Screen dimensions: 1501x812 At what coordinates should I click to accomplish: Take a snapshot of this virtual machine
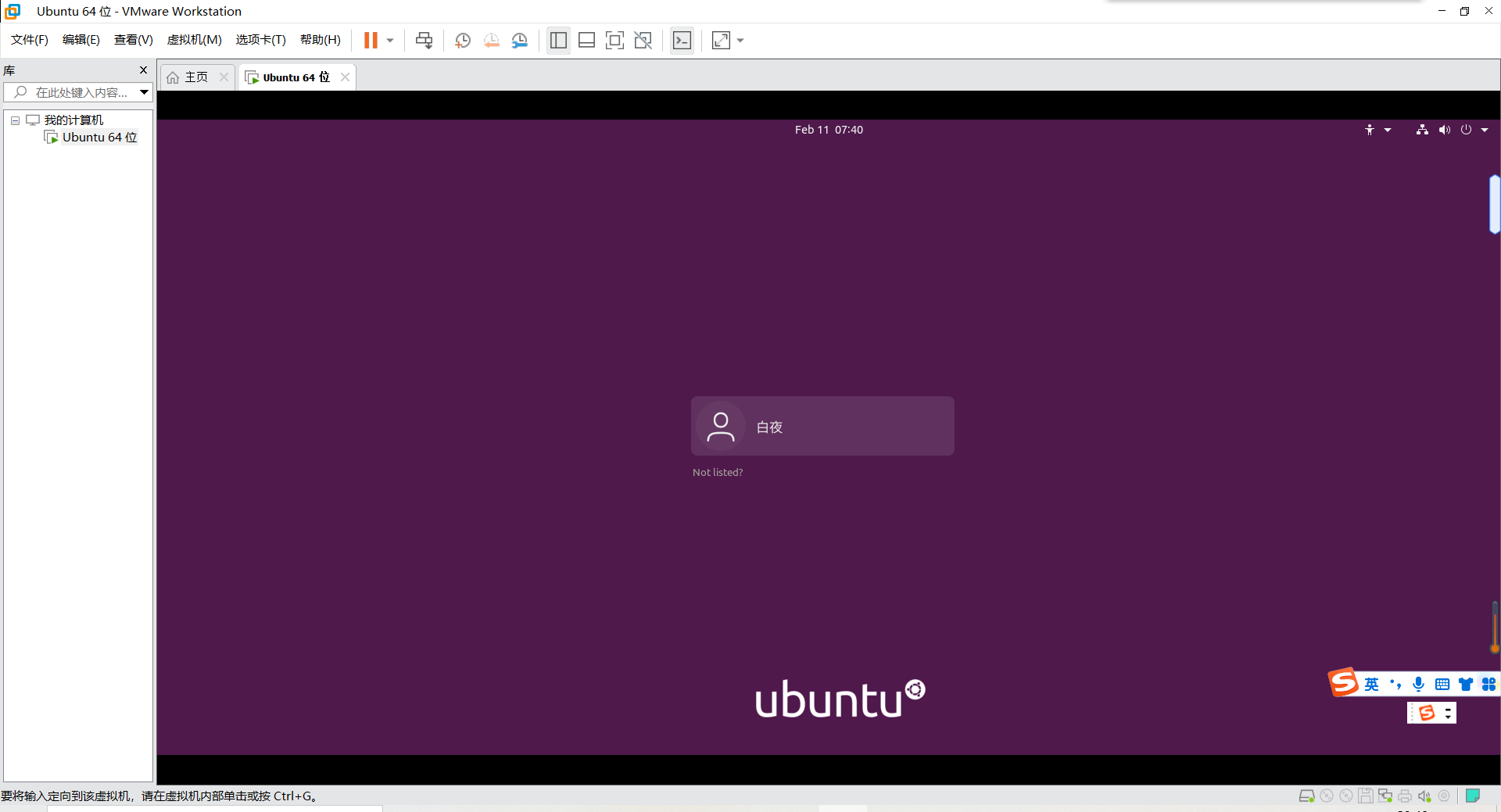pyautogui.click(x=463, y=40)
